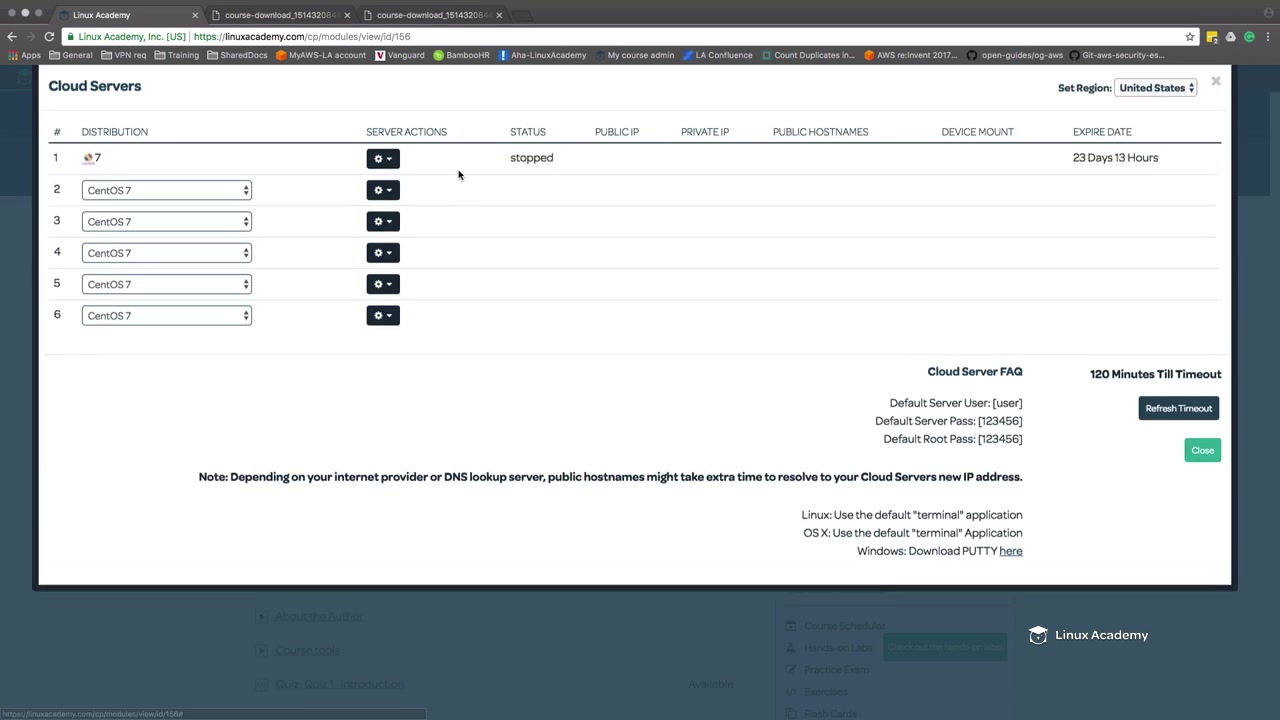This screenshot has height=720, width=1280.
Task: Click the green Close button
Action: 1202,451
